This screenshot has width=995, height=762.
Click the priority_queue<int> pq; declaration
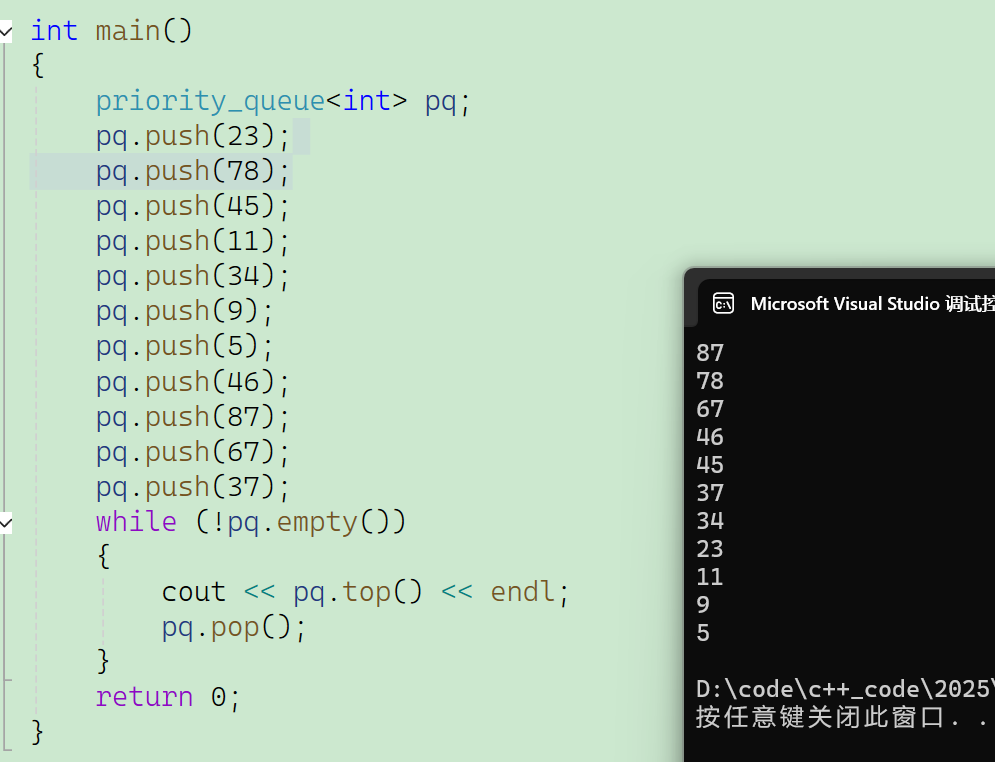[283, 102]
